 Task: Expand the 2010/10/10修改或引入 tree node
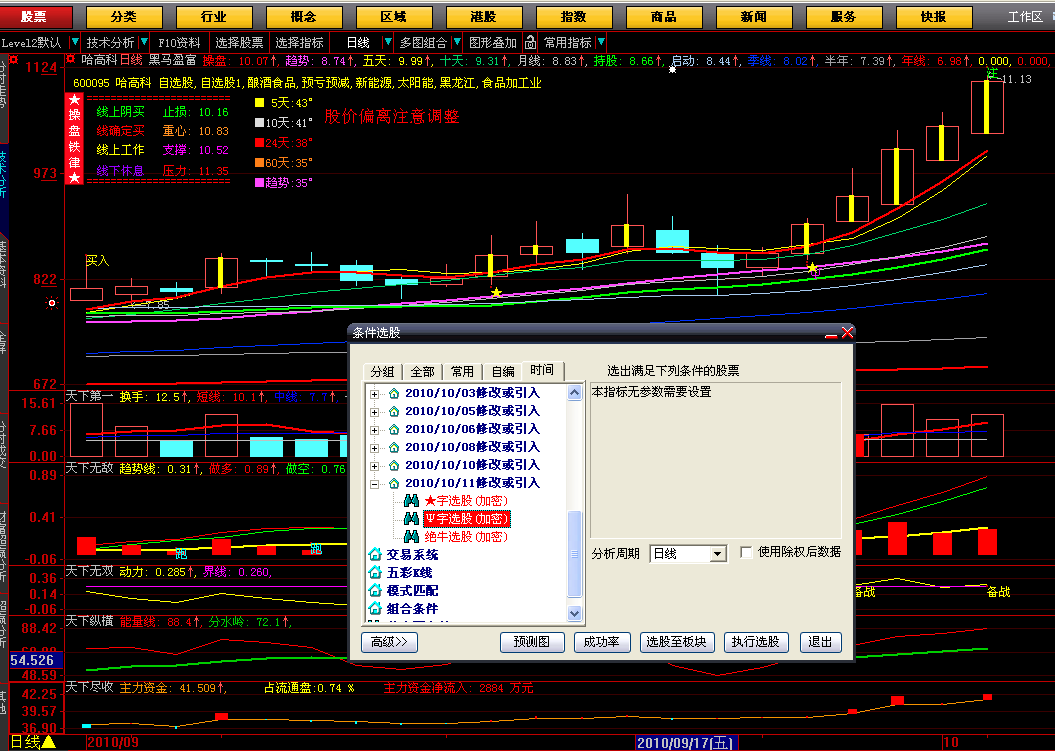pyautogui.click(x=375, y=466)
